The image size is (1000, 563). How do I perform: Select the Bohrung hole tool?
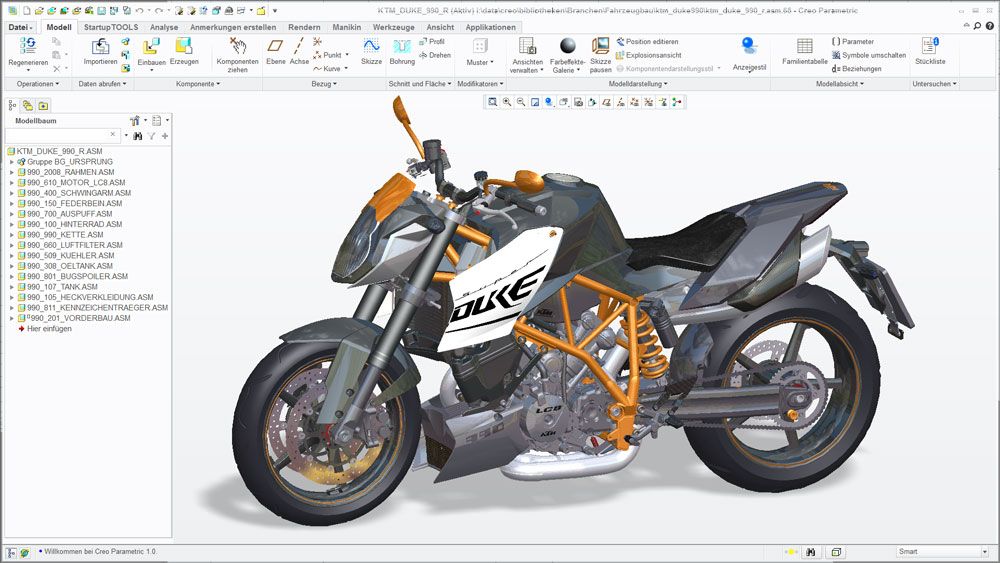click(x=402, y=46)
